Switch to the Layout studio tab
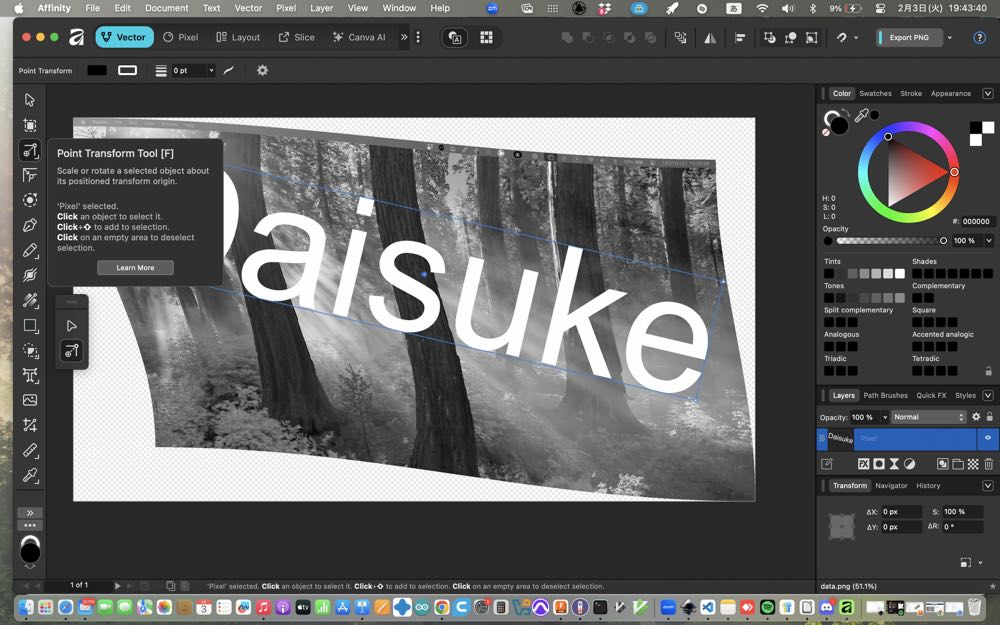The width and height of the screenshot is (1000, 625). pos(238,38)
